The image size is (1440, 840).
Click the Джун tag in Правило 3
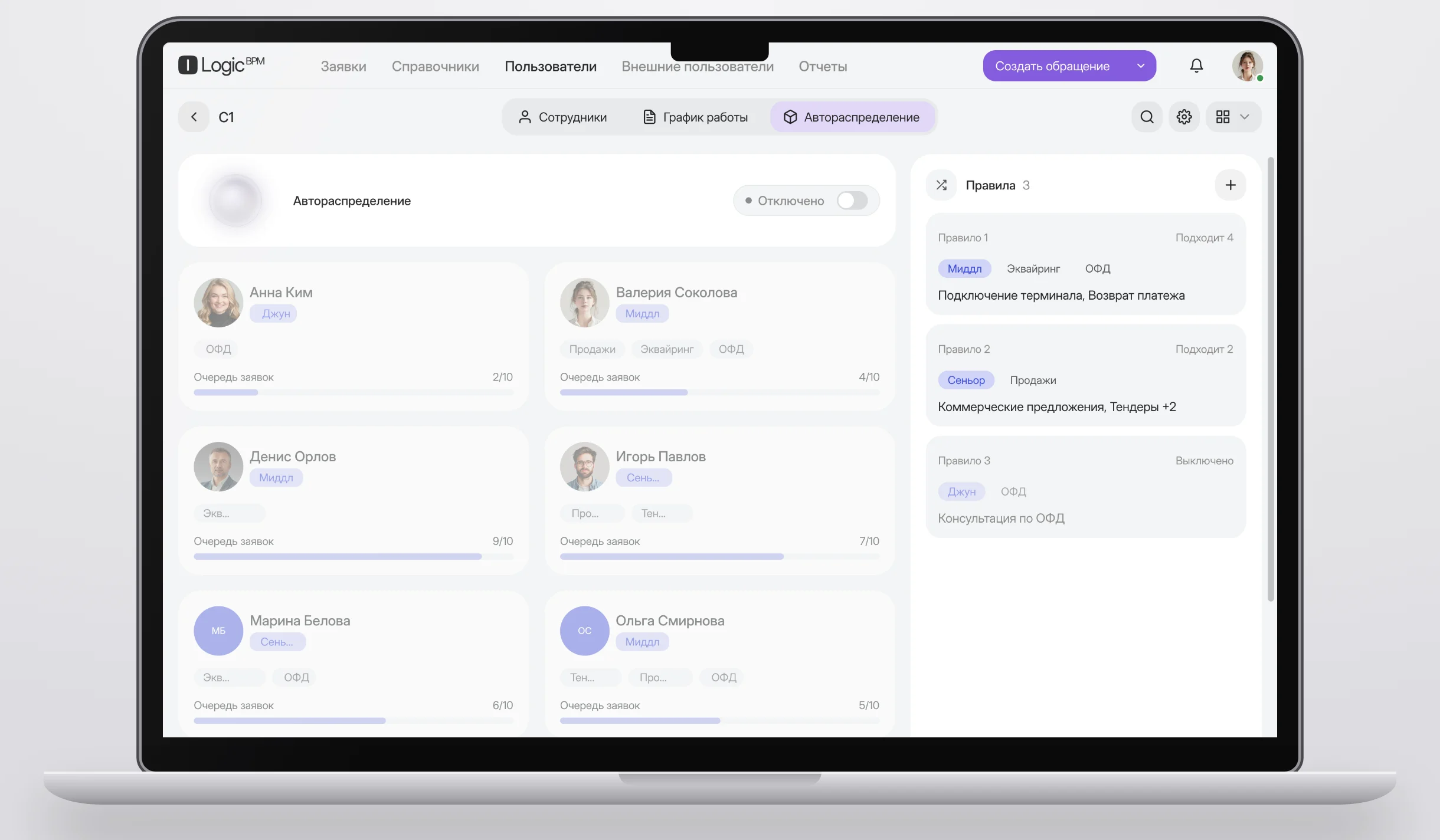pos(961,491)
